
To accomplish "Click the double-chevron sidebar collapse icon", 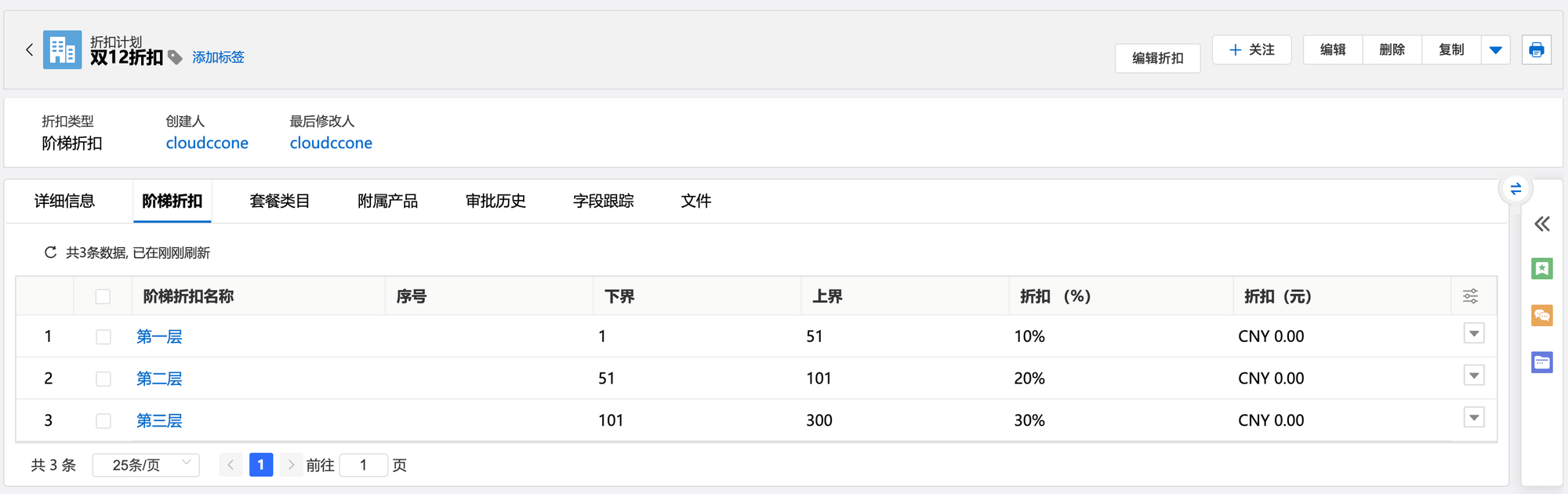I will point(1541,224).
